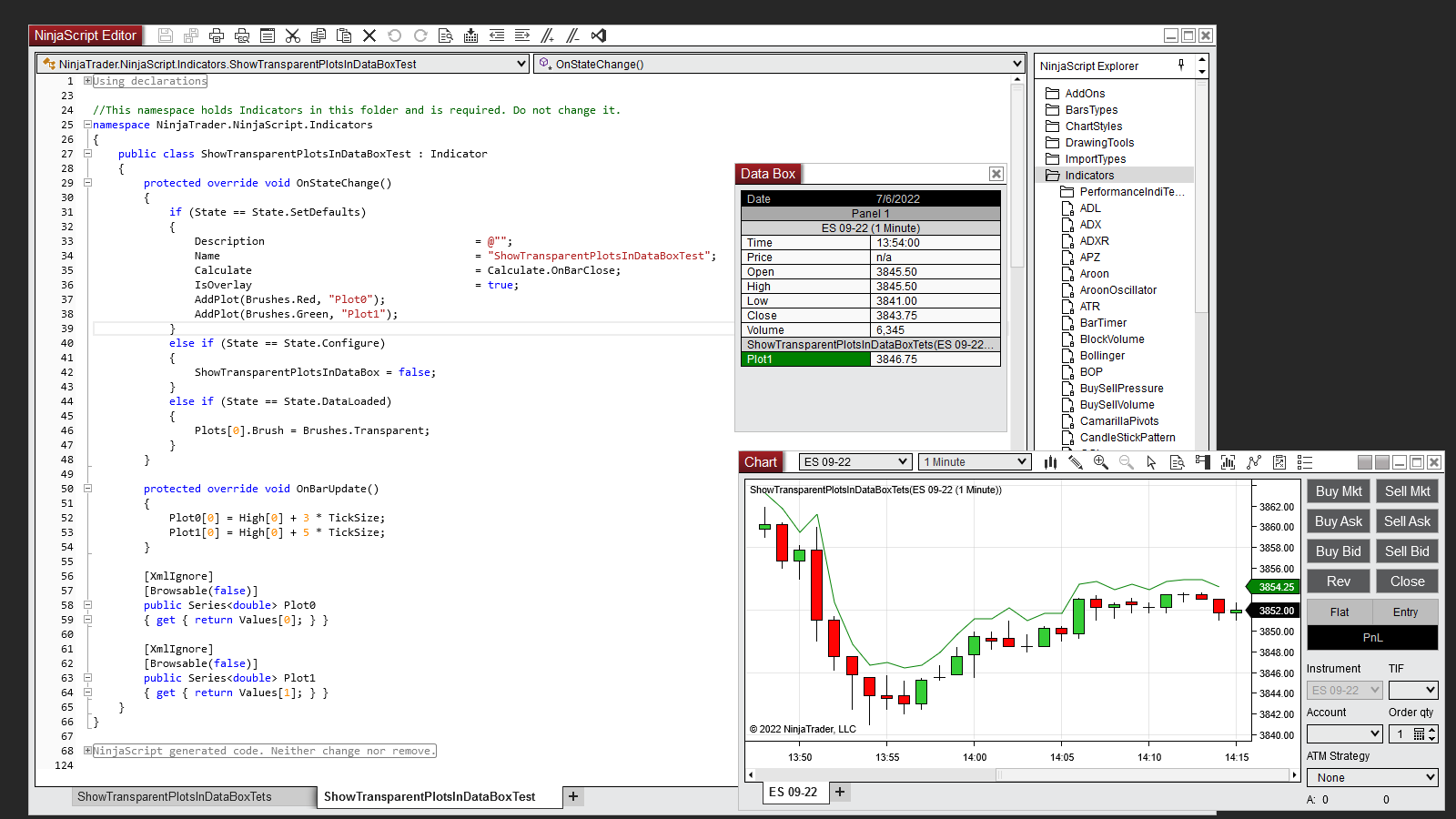The image size is (1456, 819).
Task: Add a new editor tab with plus
Action: (573, 796)
